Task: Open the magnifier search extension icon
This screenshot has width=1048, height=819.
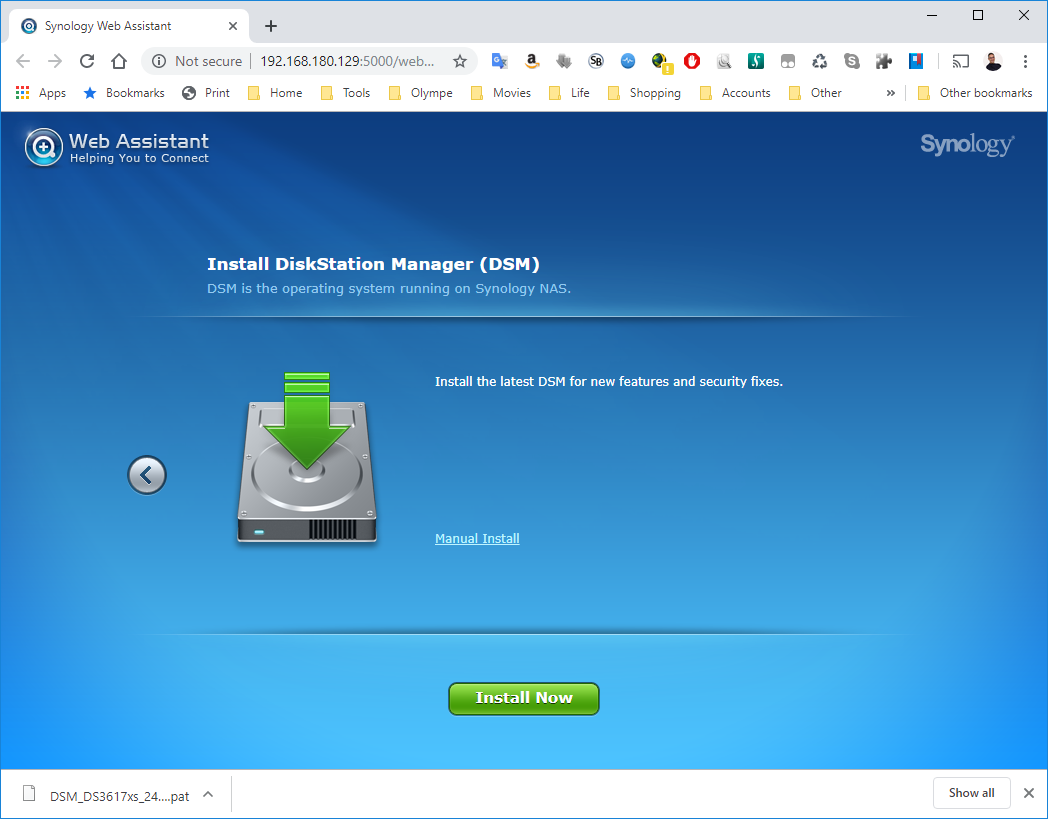Action: [724, 61]
